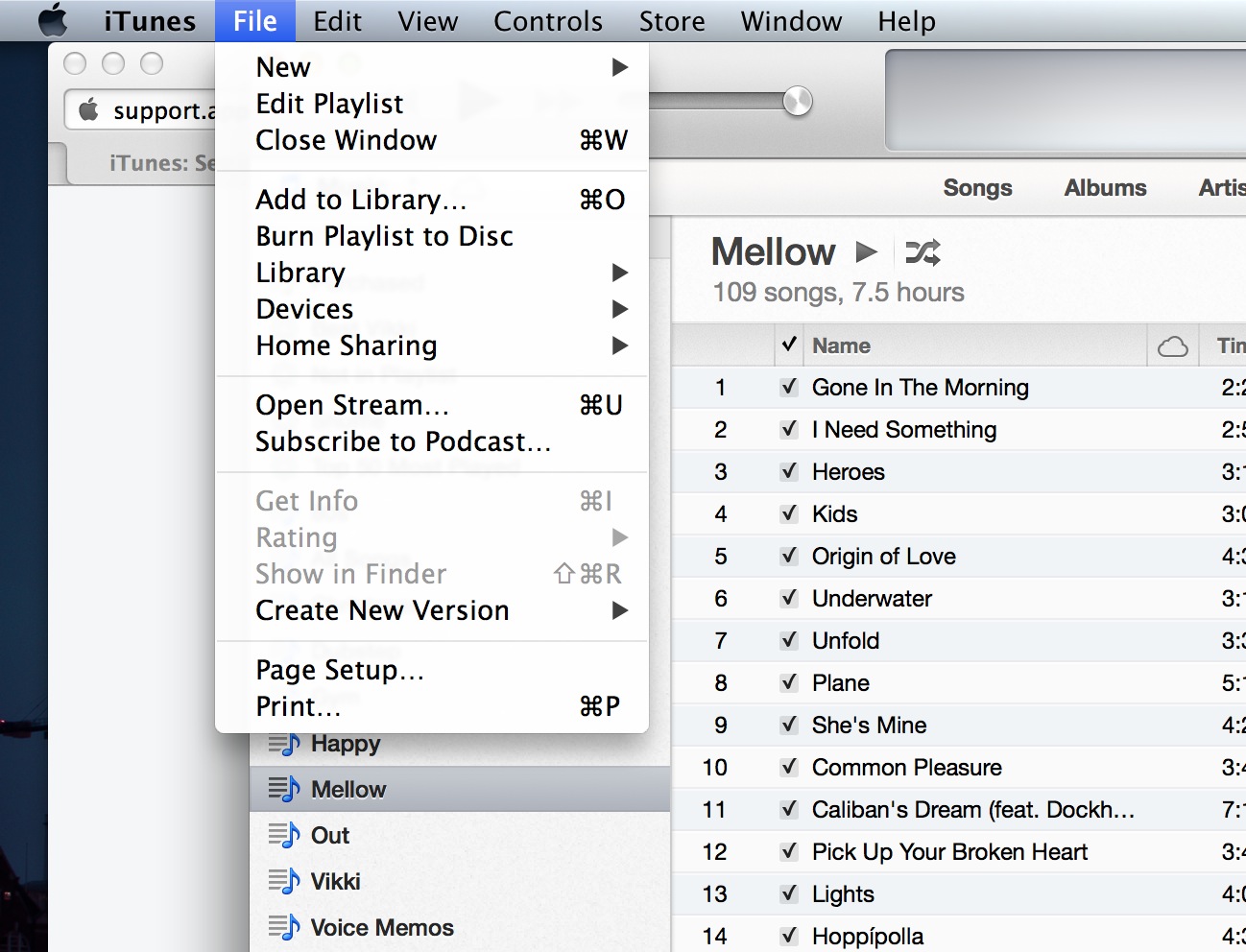Click the volume slider knob
This screenshot has width=1246, height=952.
click(798, 101)
